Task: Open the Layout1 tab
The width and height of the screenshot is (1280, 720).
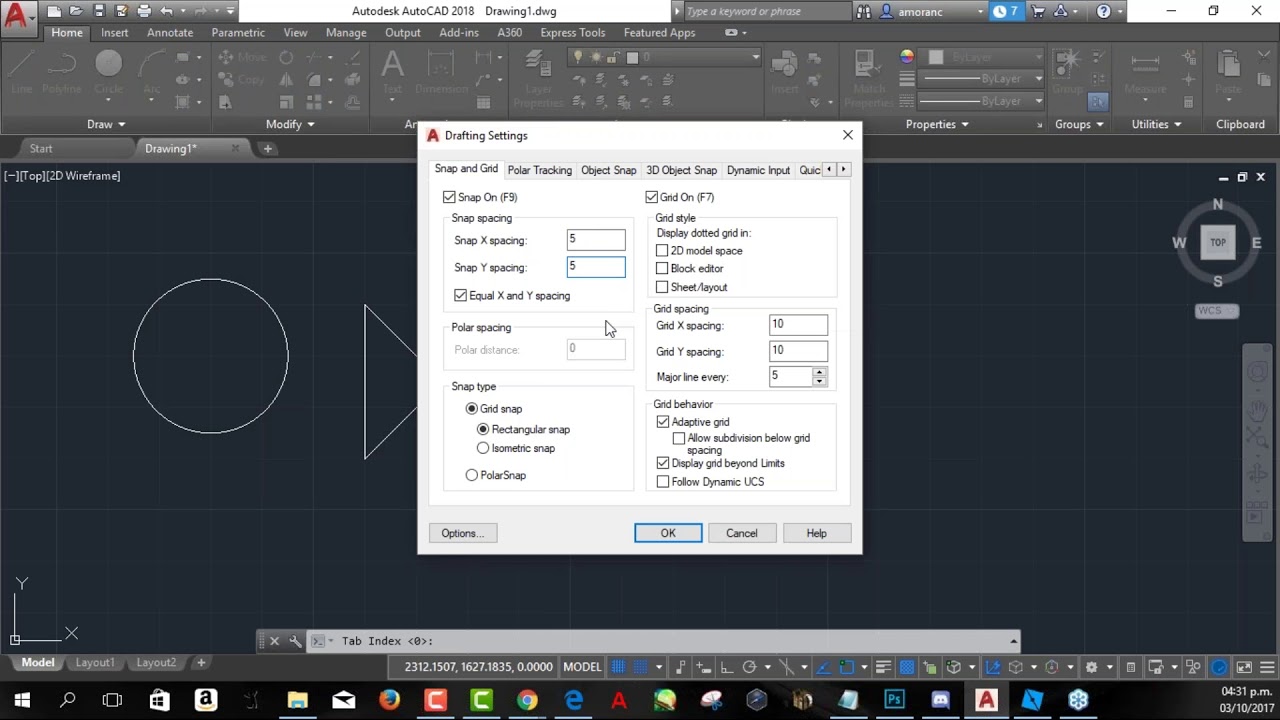Action: coord(96,662)
